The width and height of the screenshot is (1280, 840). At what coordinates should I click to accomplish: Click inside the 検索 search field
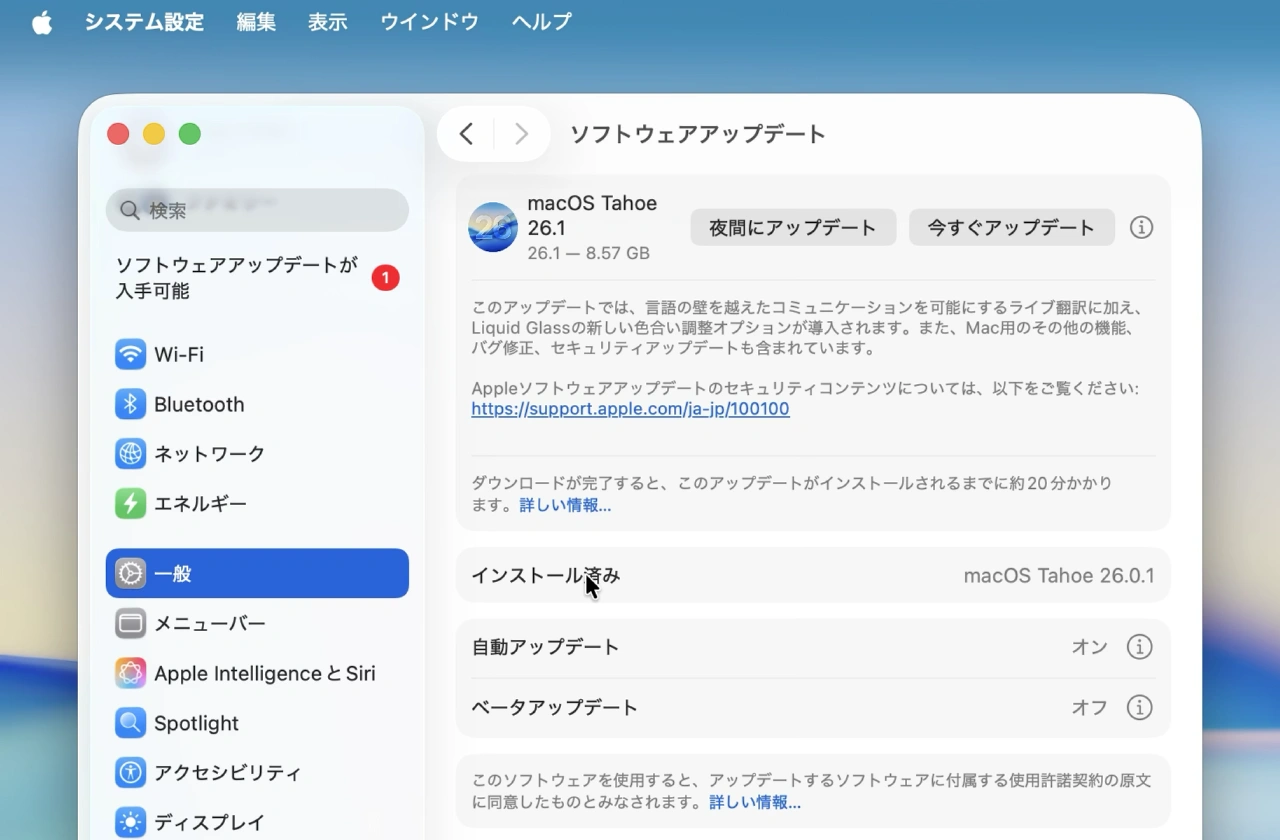[x=257, y=210]
